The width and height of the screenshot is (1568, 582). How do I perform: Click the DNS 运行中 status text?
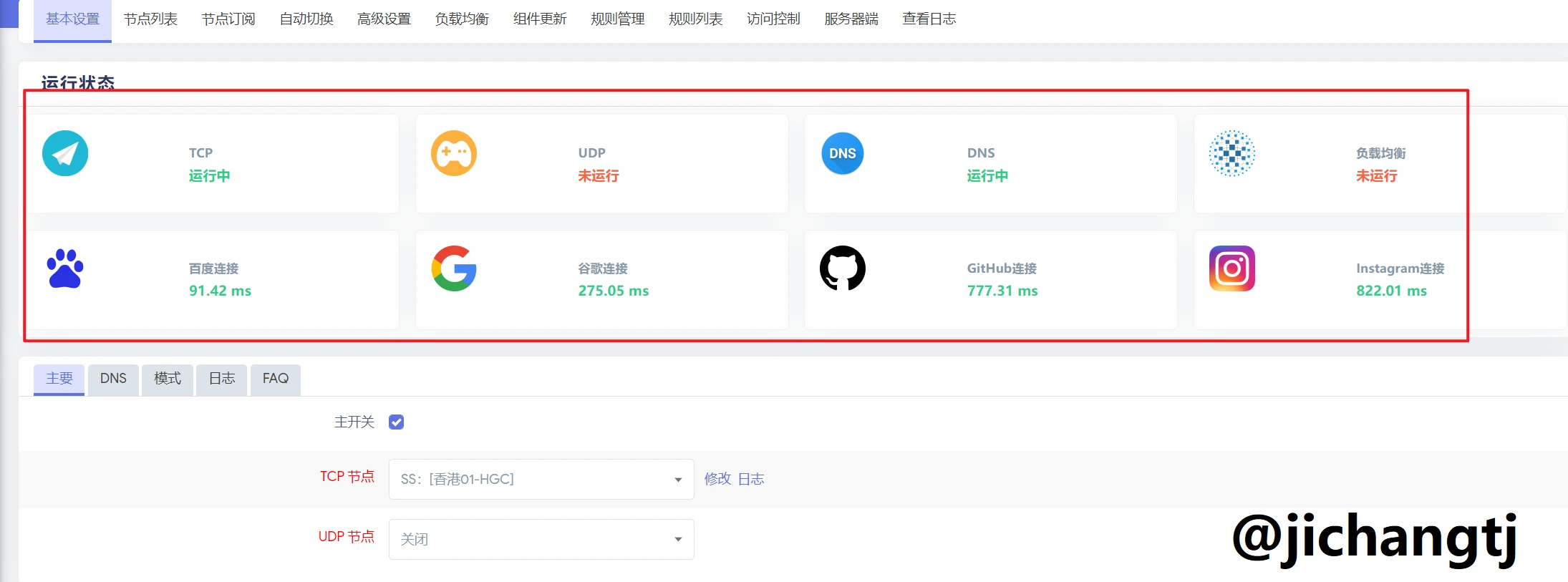987,176
